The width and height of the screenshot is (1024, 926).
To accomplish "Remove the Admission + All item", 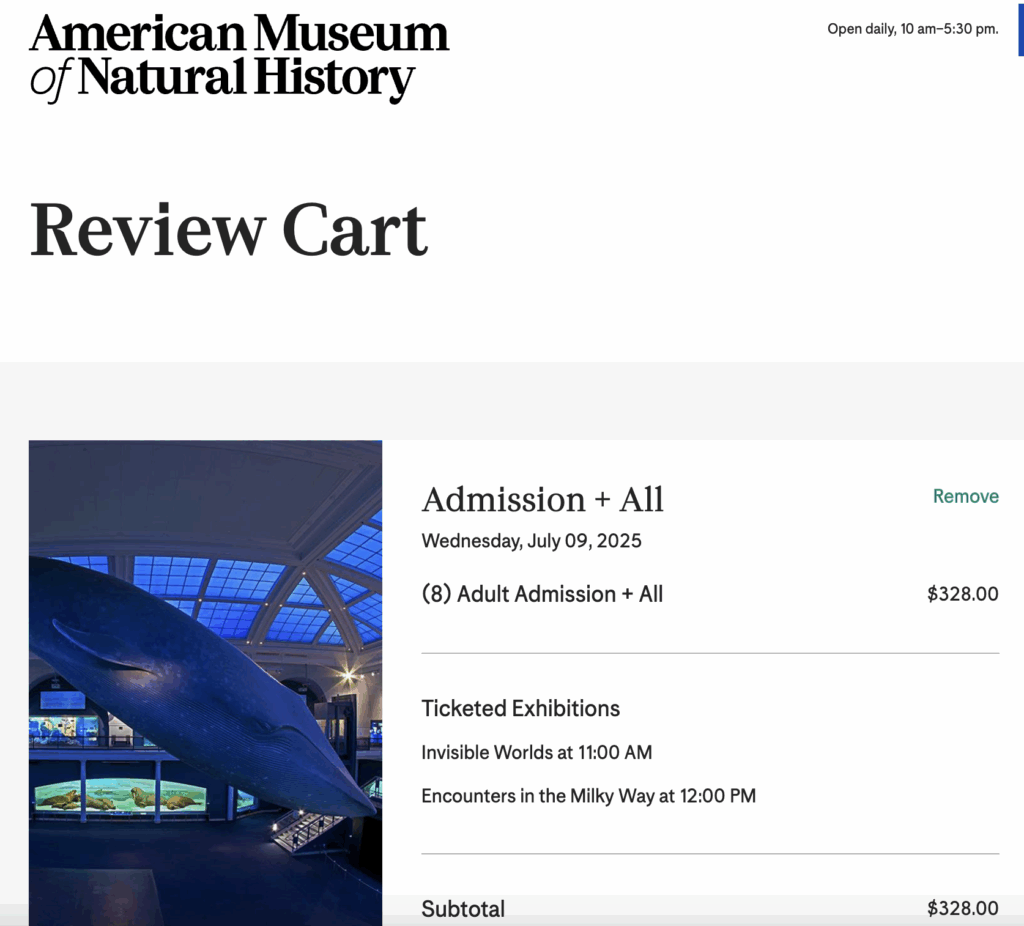I will coord(965,496).
